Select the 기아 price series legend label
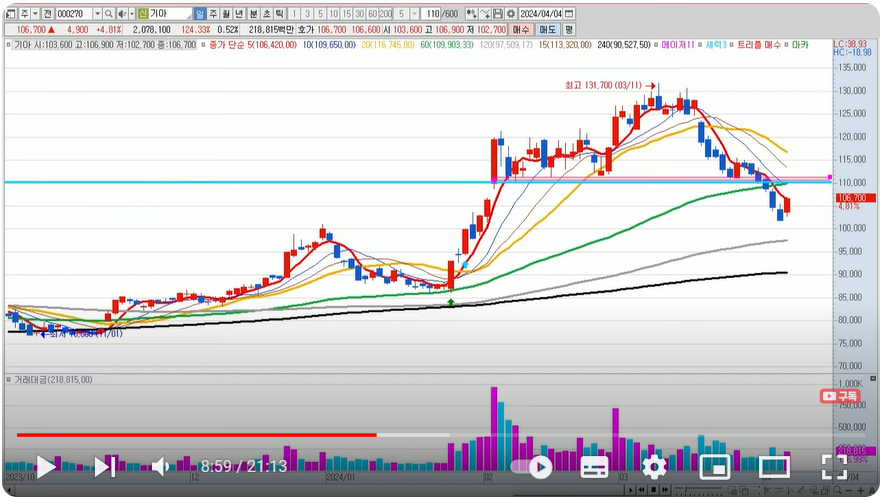 point(105,44)
